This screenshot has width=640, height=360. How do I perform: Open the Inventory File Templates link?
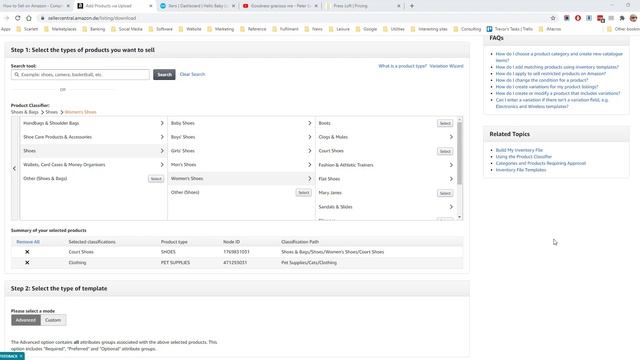(521, 170)
